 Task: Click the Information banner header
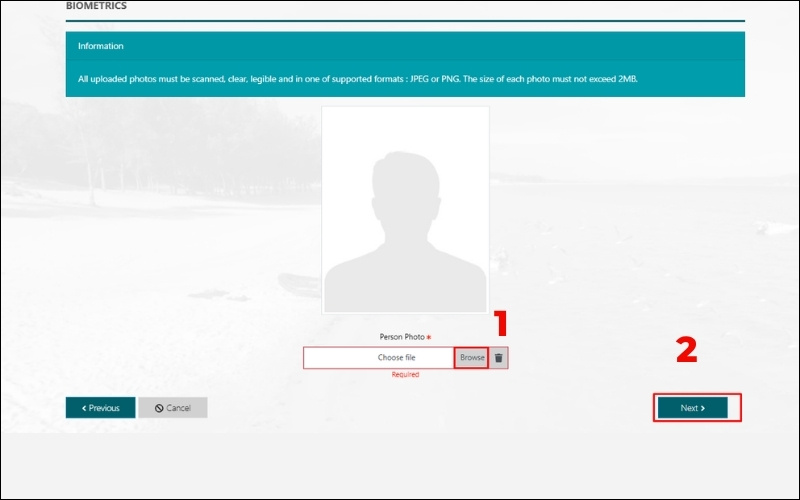click(101, 46)
